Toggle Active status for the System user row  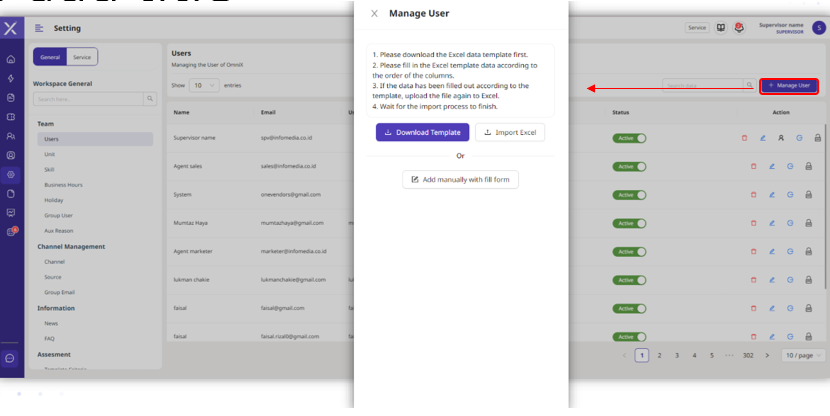(x=629, y=194)
